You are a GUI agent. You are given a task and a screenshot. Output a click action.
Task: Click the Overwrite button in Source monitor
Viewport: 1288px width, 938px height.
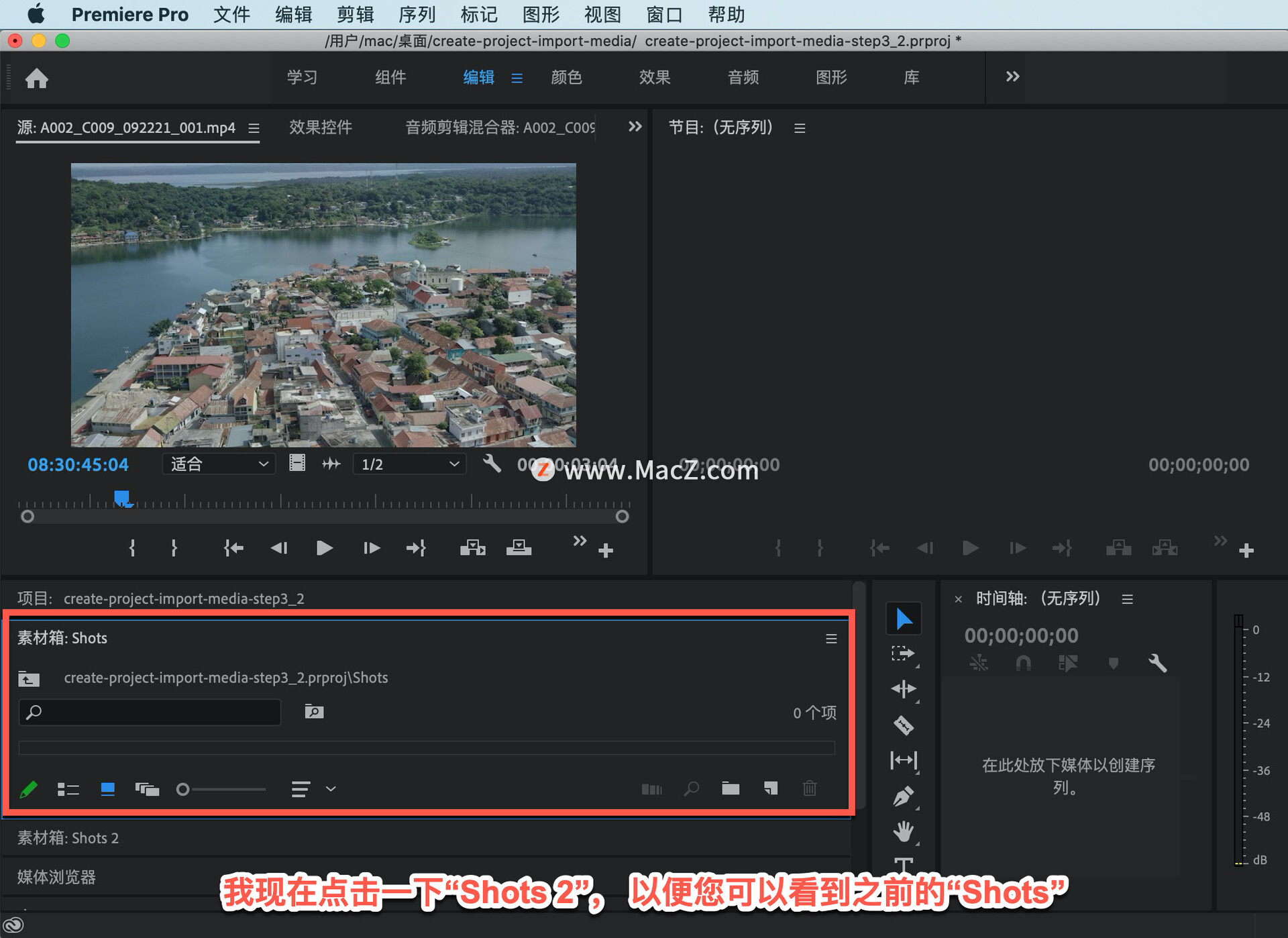[519, 548]
